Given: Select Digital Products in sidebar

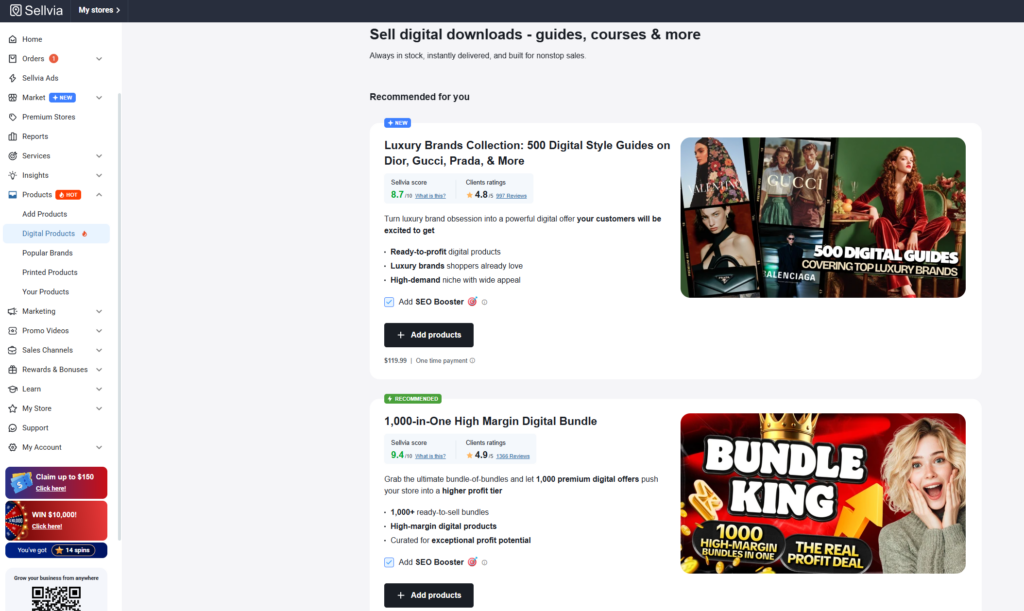Looking at the screenshot, I should [56, 234].
